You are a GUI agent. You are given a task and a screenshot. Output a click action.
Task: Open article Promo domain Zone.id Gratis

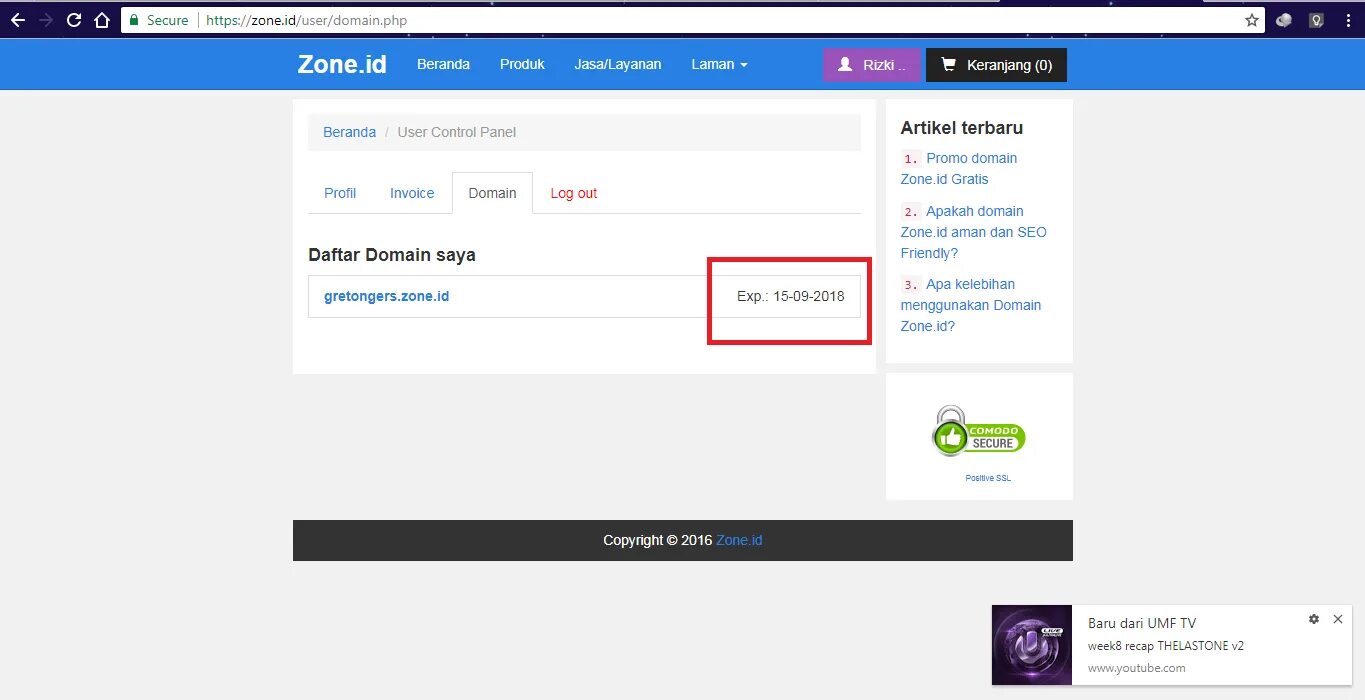point(958,169)
